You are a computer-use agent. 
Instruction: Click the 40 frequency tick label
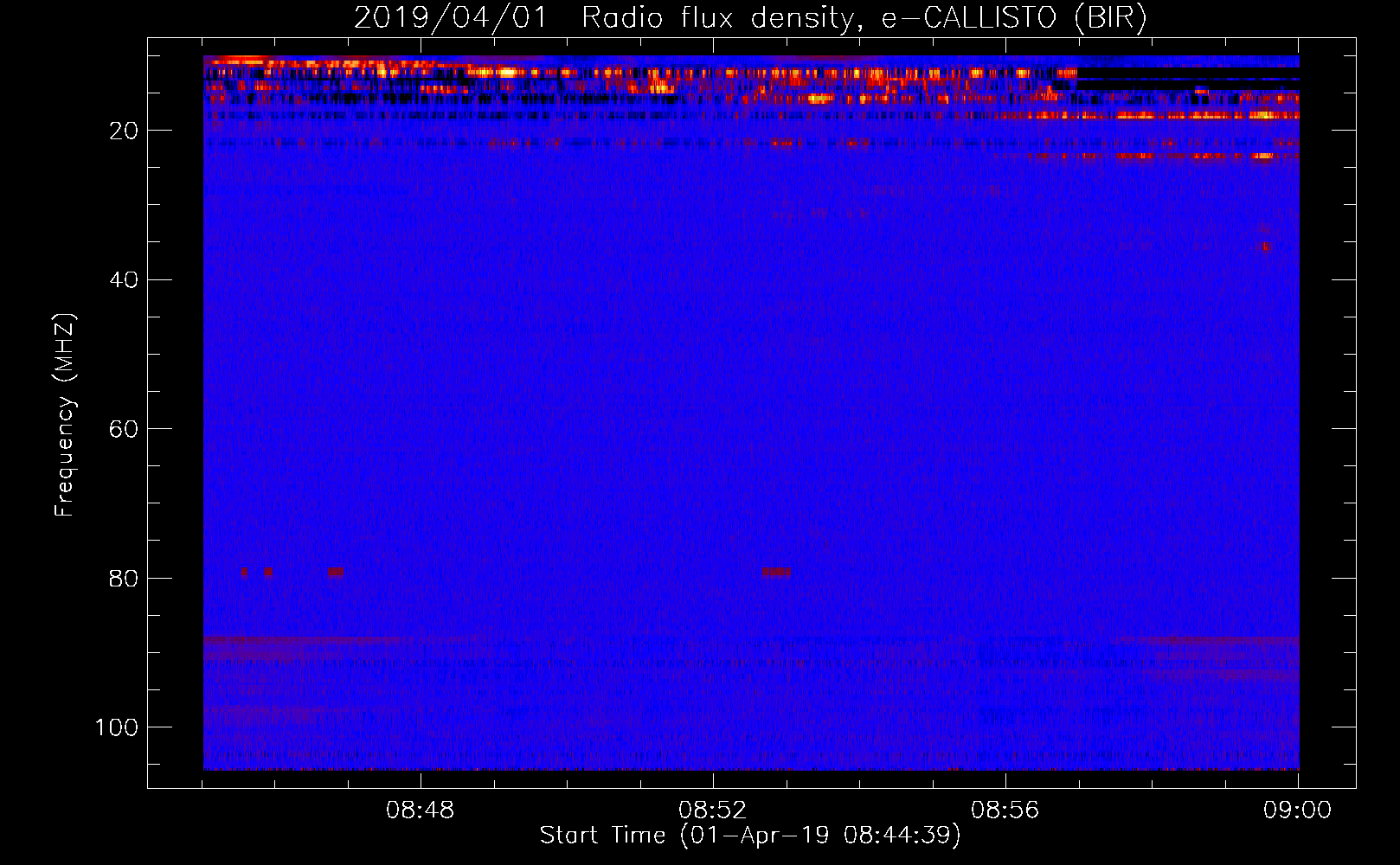pos(125,279)
